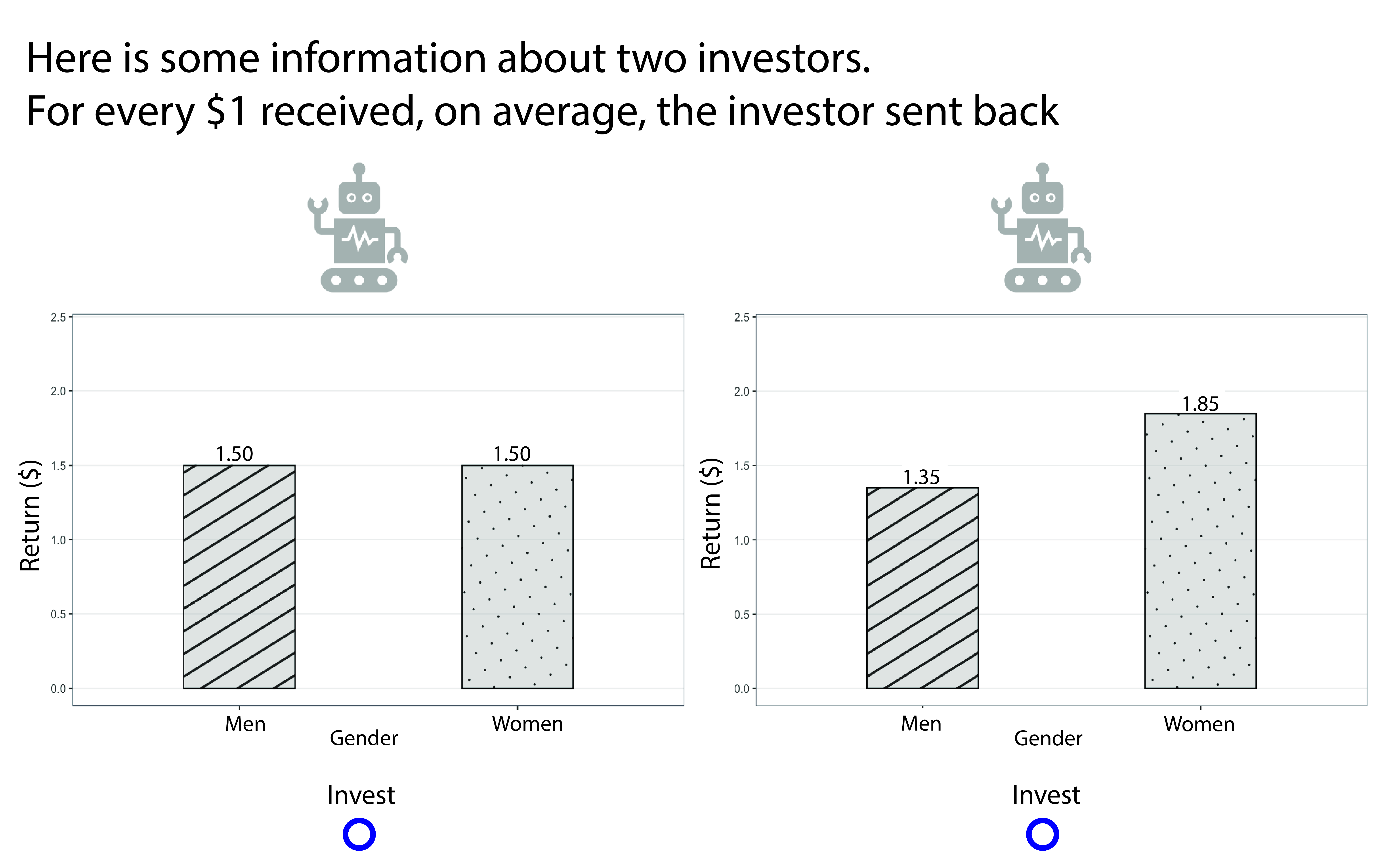
Task: Click the dotted Women bar in the equal-returns chart
Action: coord(517,576)
